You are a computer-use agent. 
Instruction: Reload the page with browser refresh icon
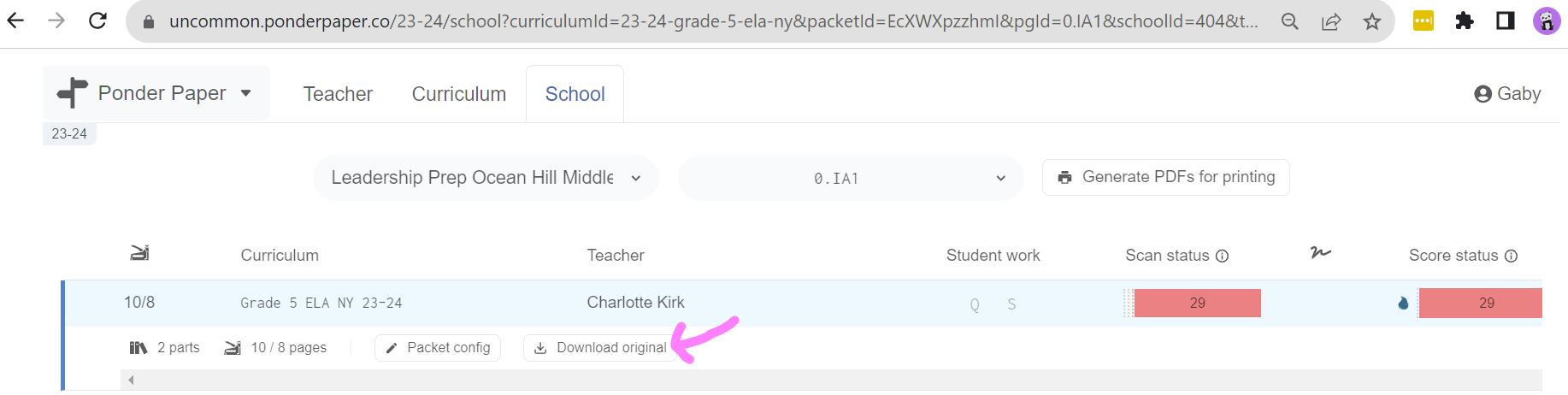pyautogui.click(x=97, y=21)
